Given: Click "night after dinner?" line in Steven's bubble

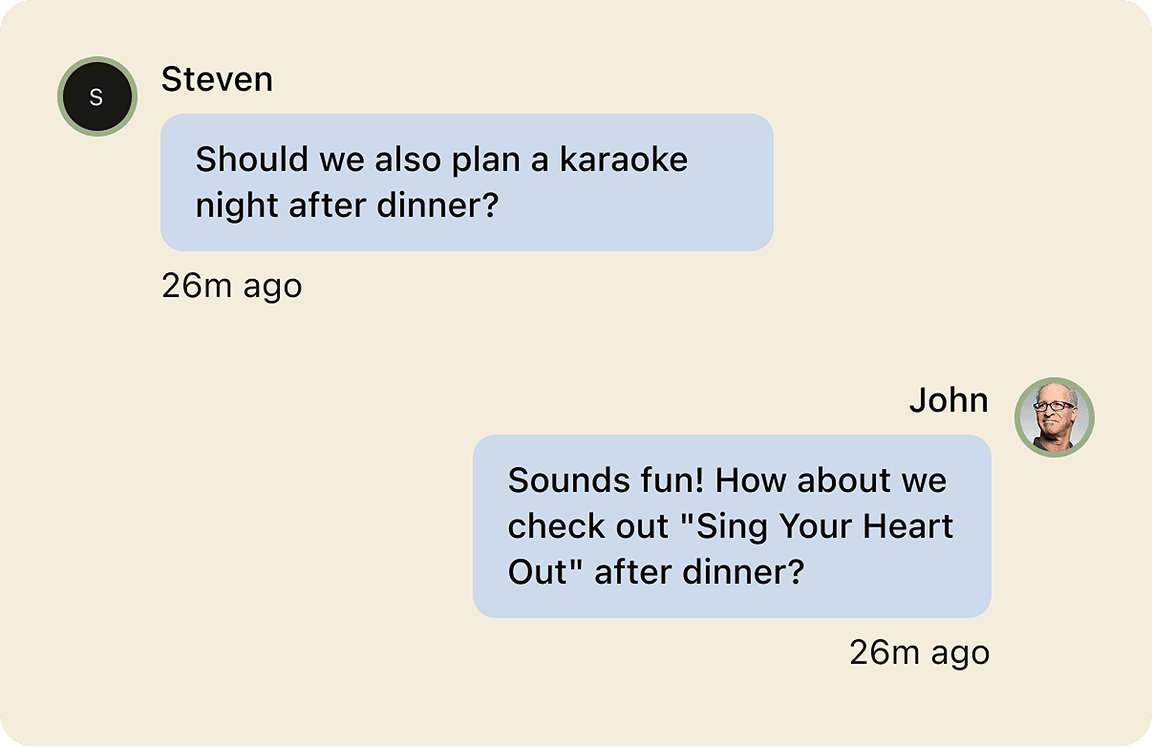Looking at the screenshot, I should pos(346,206).
